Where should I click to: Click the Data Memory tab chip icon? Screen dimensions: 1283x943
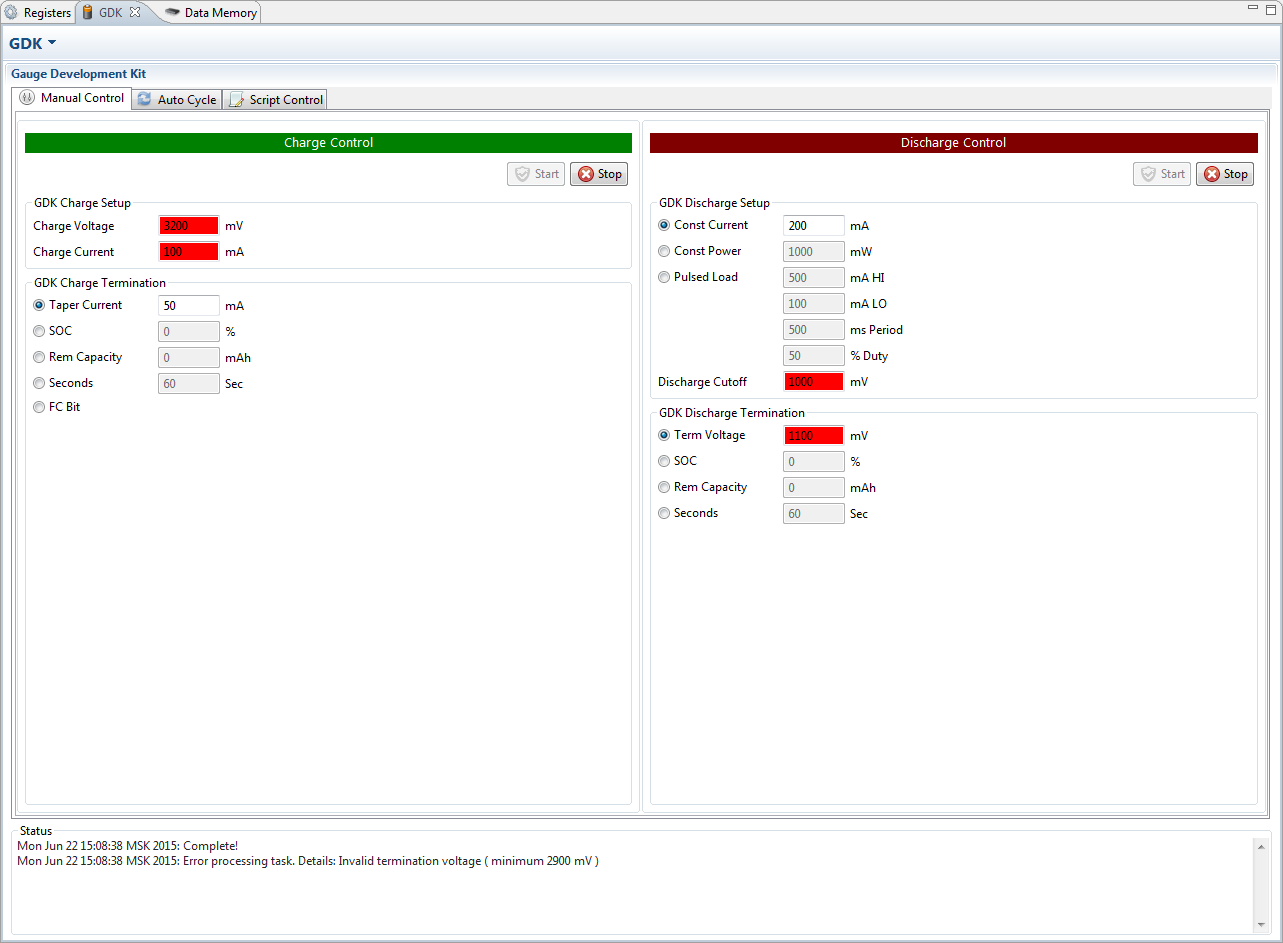[x=172, y=13]
